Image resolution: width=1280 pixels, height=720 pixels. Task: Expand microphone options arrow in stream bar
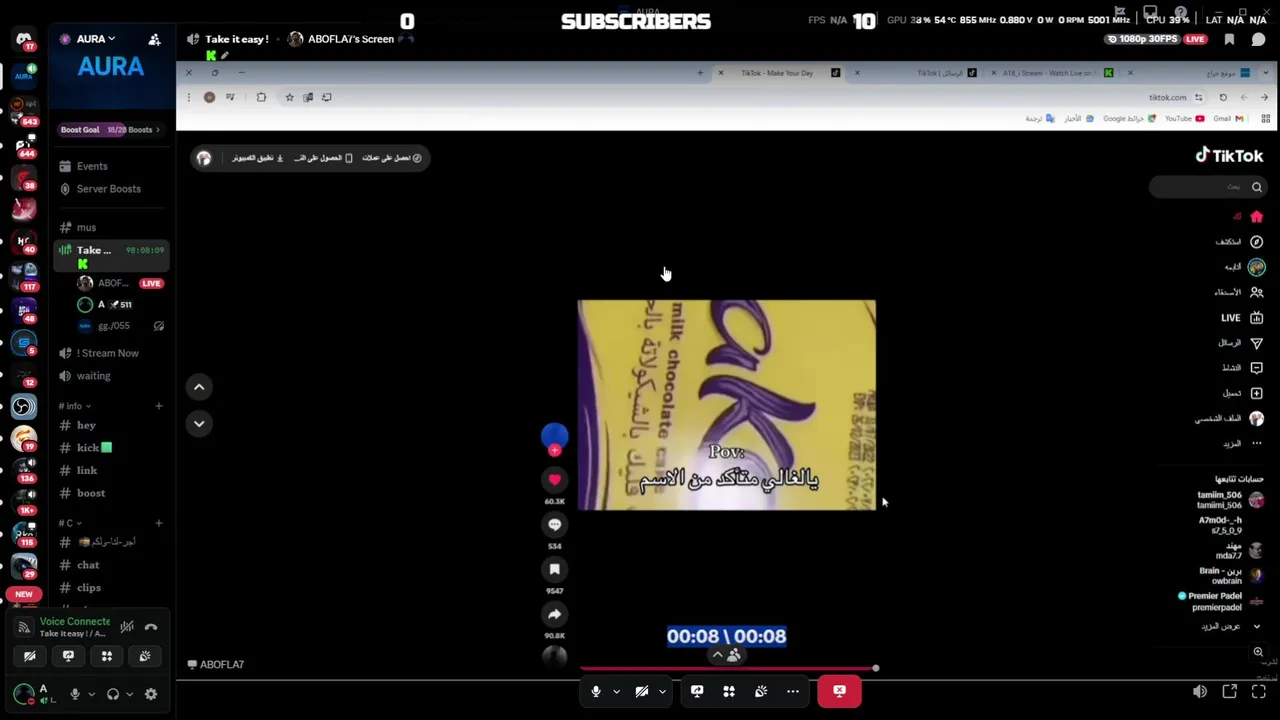click(616, 691)
